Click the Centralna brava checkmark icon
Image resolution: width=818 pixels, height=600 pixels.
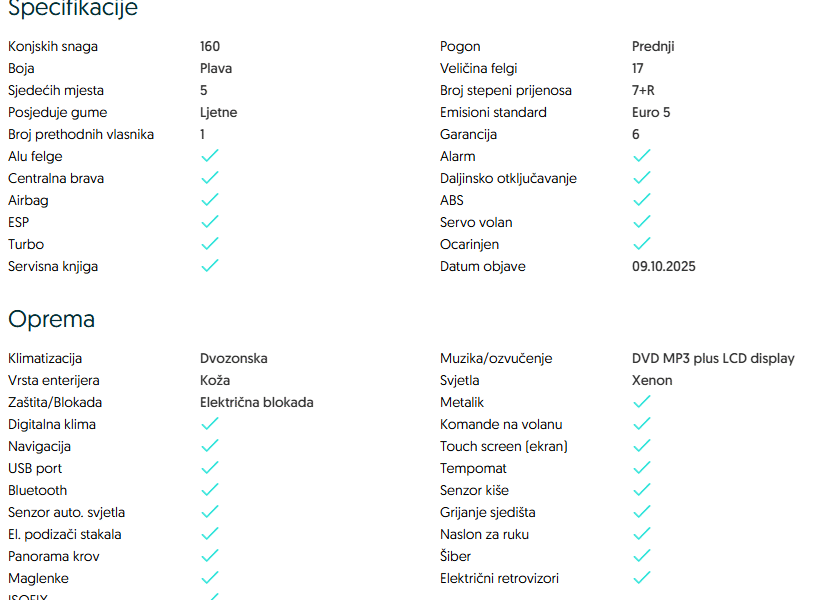209,178
